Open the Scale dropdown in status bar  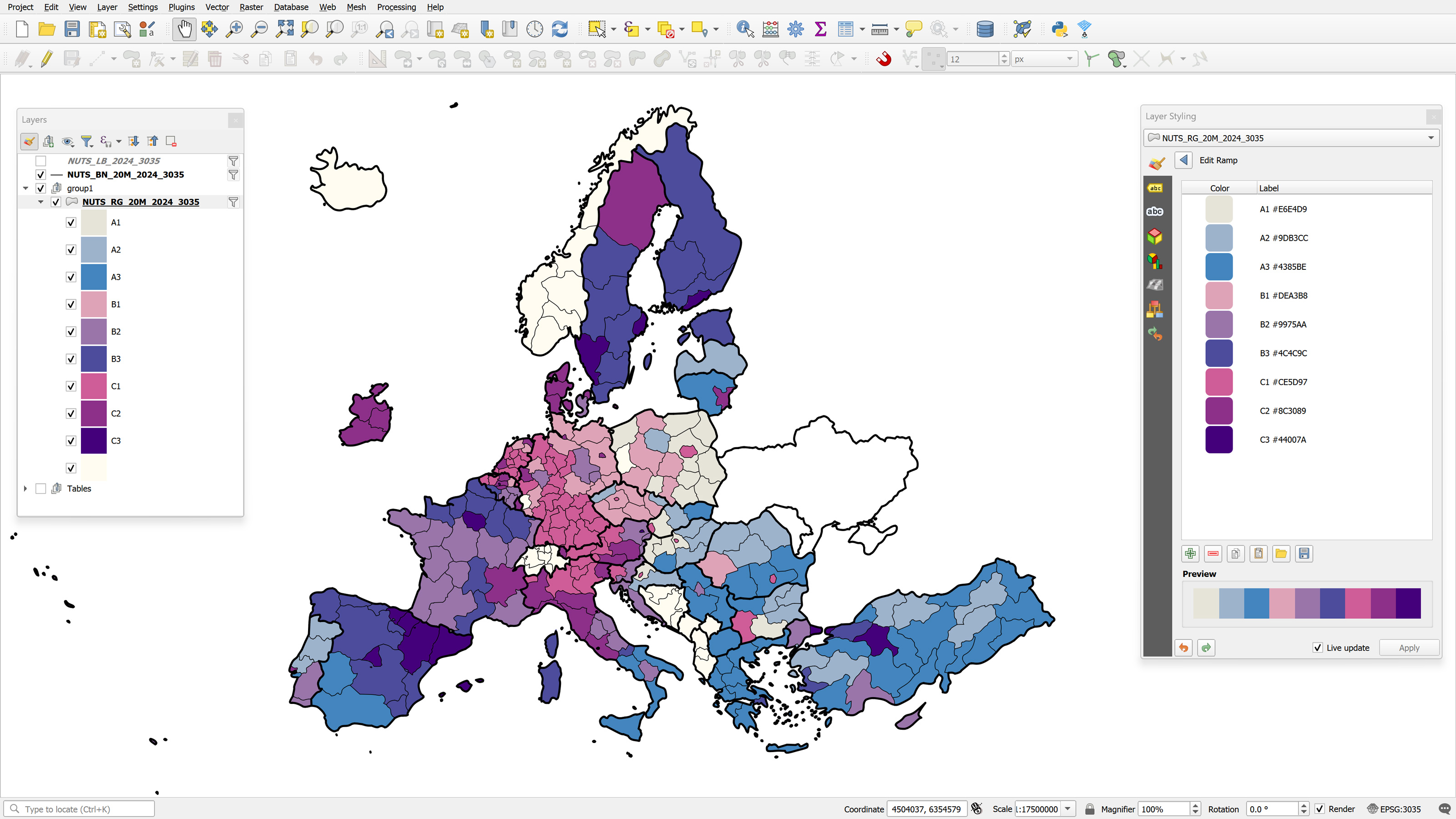click(x=1068, y=809)
